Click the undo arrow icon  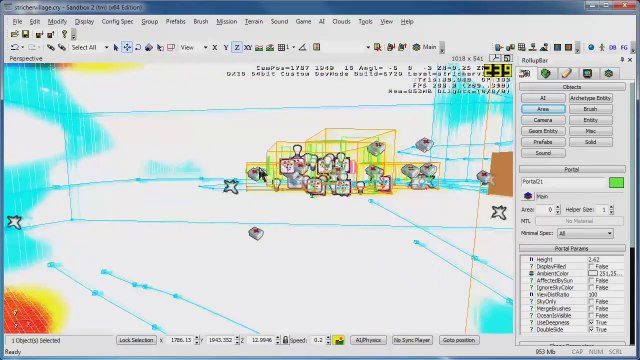[14, 48]
